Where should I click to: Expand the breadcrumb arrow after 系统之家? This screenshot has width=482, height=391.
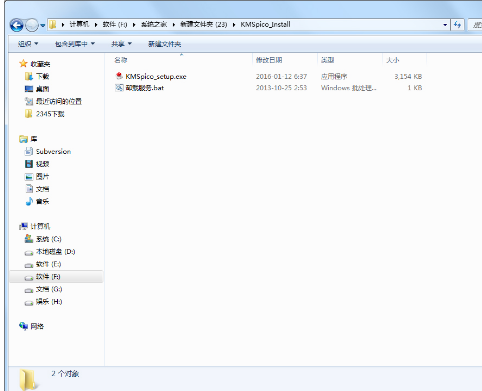coord(174,25)
